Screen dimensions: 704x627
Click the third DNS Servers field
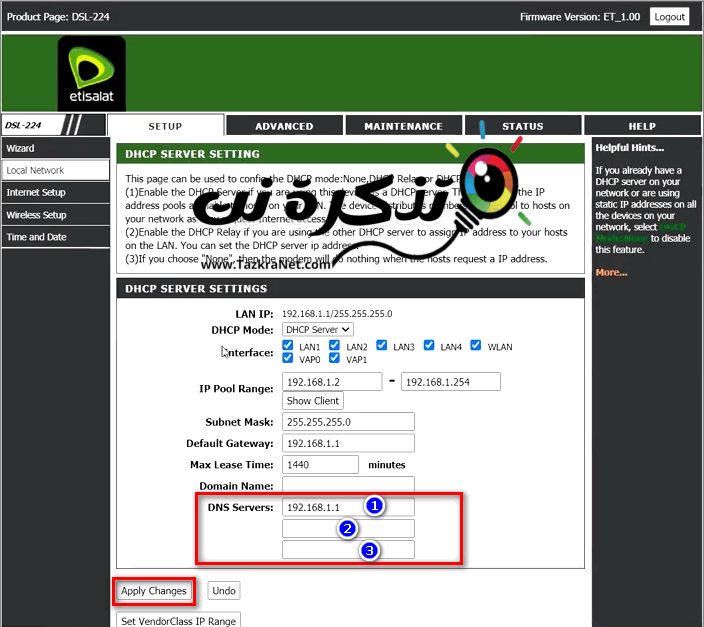348,550
